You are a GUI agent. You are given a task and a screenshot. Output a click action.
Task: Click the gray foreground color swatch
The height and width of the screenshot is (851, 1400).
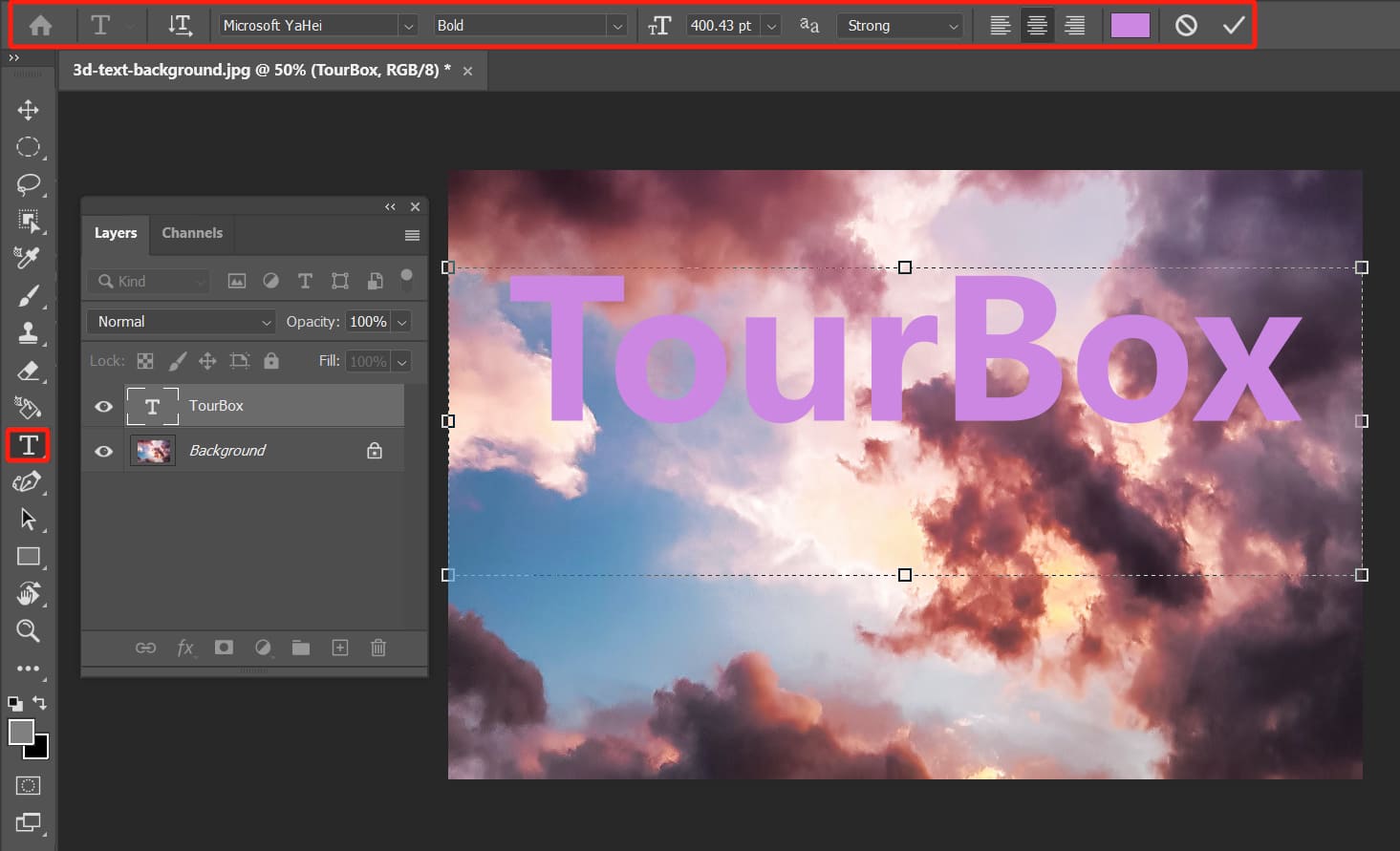(x=20, y=732)
